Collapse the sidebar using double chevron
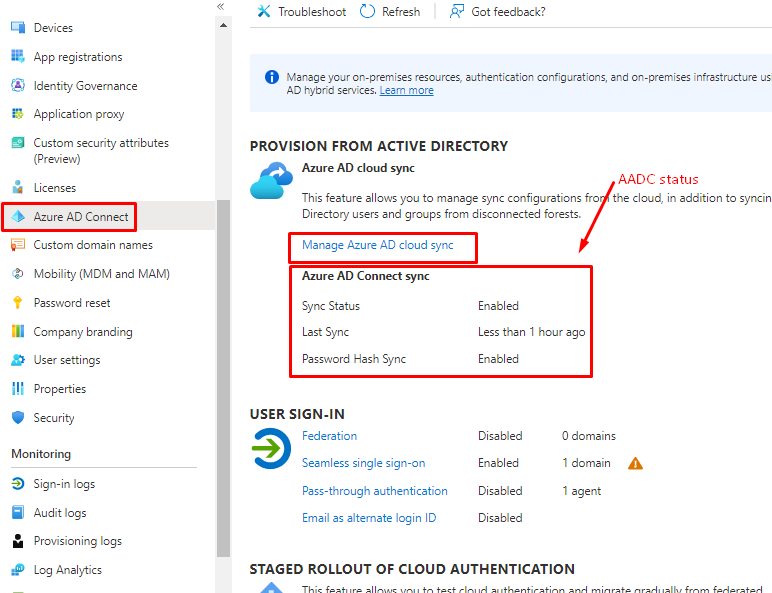 click(x=221, y=7)
